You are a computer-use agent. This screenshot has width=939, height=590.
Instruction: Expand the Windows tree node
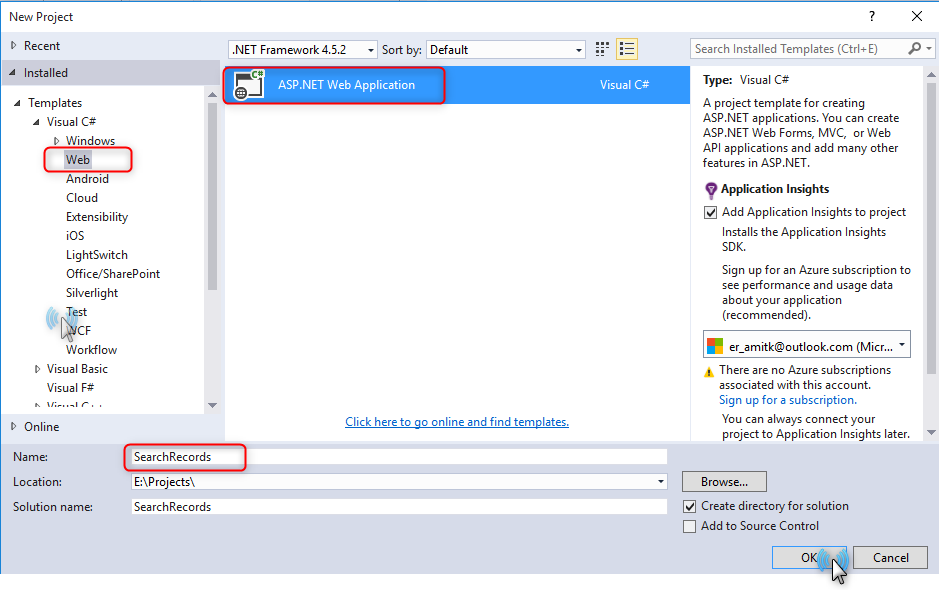click(x=56, y=141)
